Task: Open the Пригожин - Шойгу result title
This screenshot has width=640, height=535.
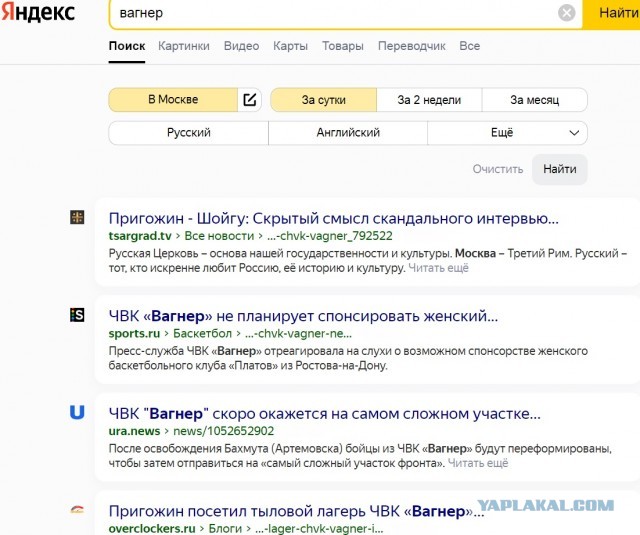Action: pos(333,219)
